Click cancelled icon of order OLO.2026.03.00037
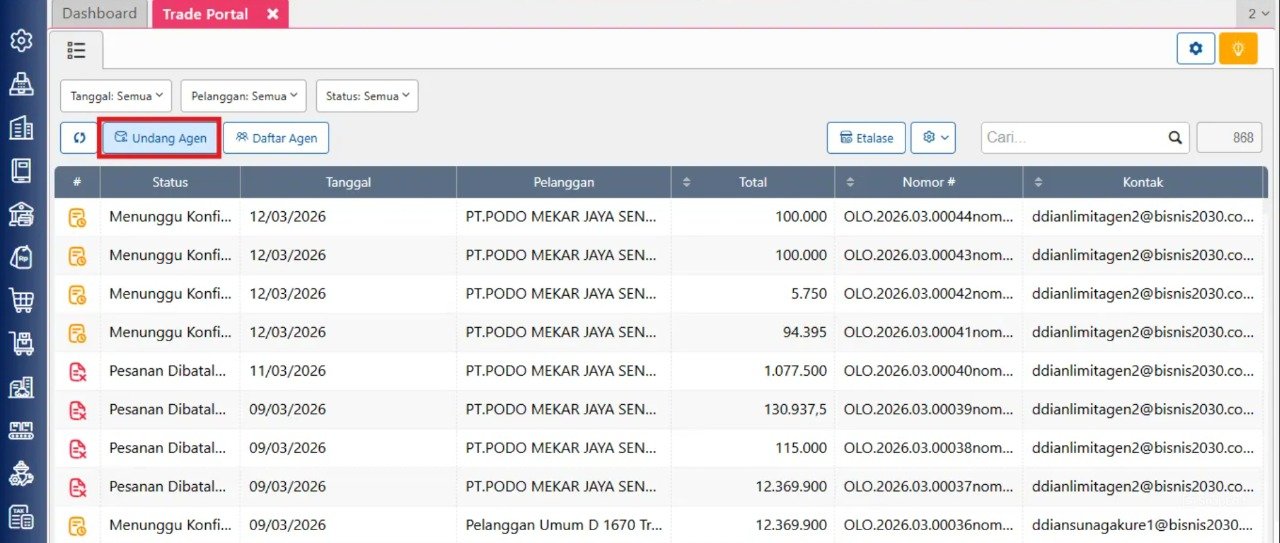The height and width of the screenshot is (543, 1280). [77, 487]
